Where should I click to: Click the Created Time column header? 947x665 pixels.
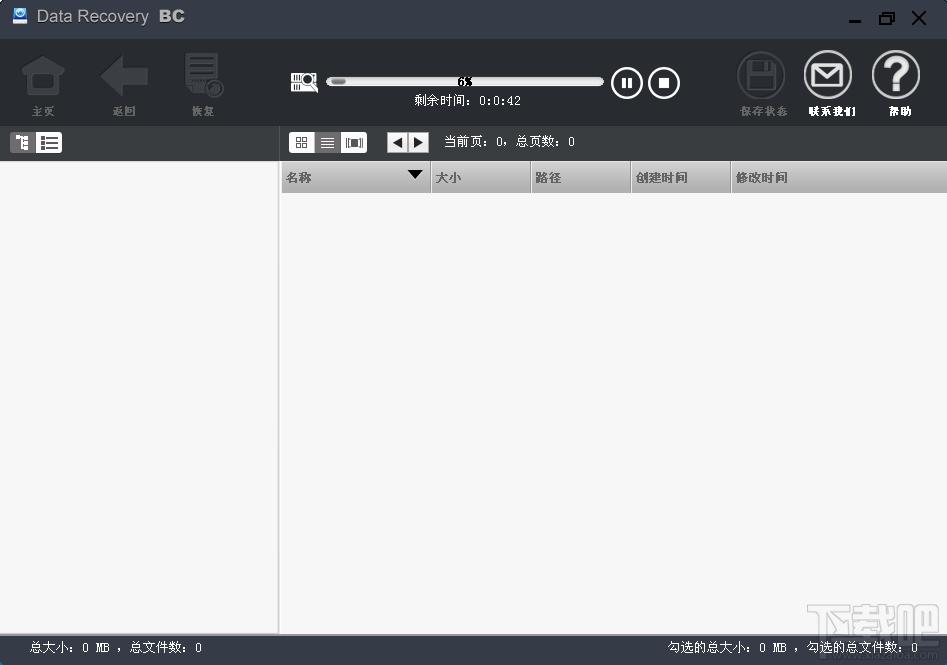point(680,177)
